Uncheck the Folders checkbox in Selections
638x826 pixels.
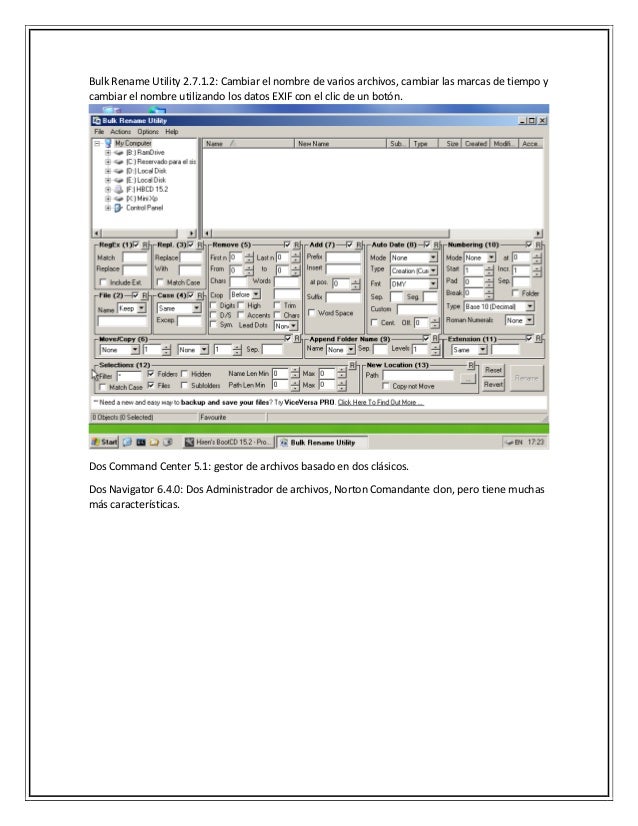click(151, 374)
